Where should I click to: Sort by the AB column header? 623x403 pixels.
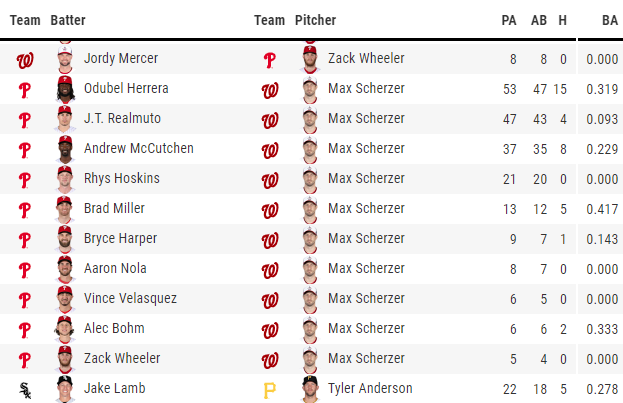539,20
